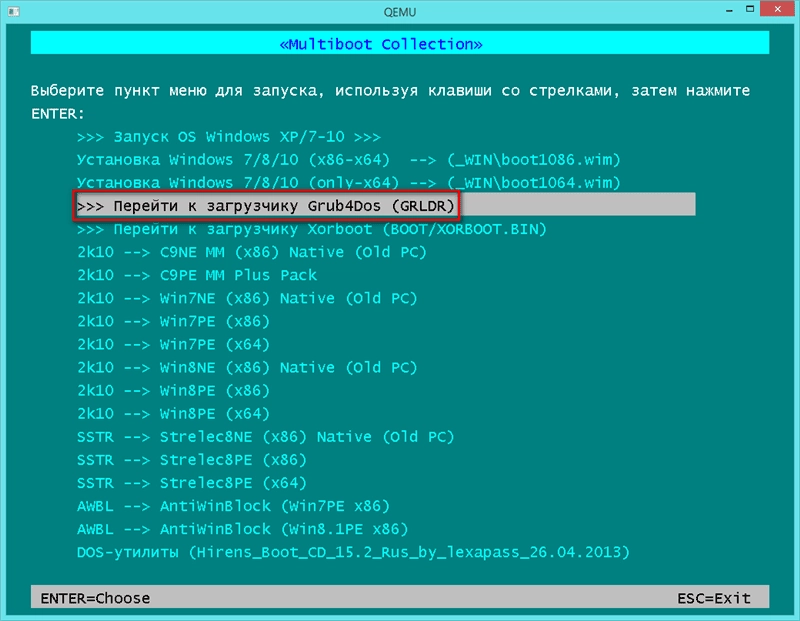
Task: Choose Установка Windows 7/8/10 (x86-x64) boot1086.wim
Action: (x=348, y=160)
